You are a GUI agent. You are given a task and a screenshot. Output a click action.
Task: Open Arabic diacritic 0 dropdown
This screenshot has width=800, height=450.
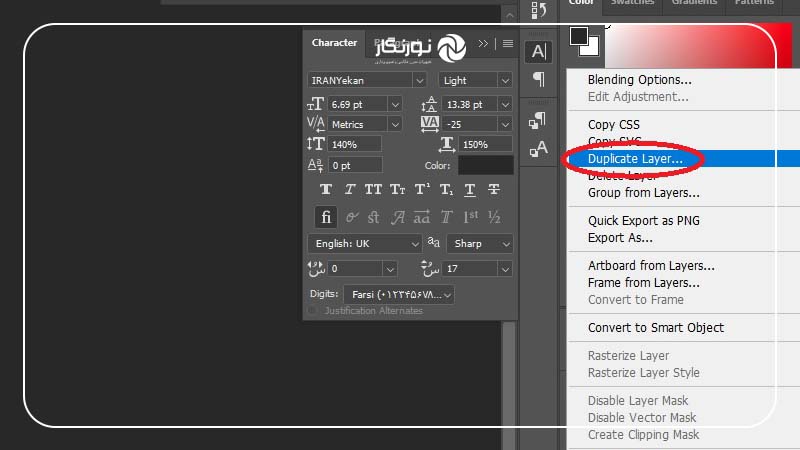click(389, 269)
